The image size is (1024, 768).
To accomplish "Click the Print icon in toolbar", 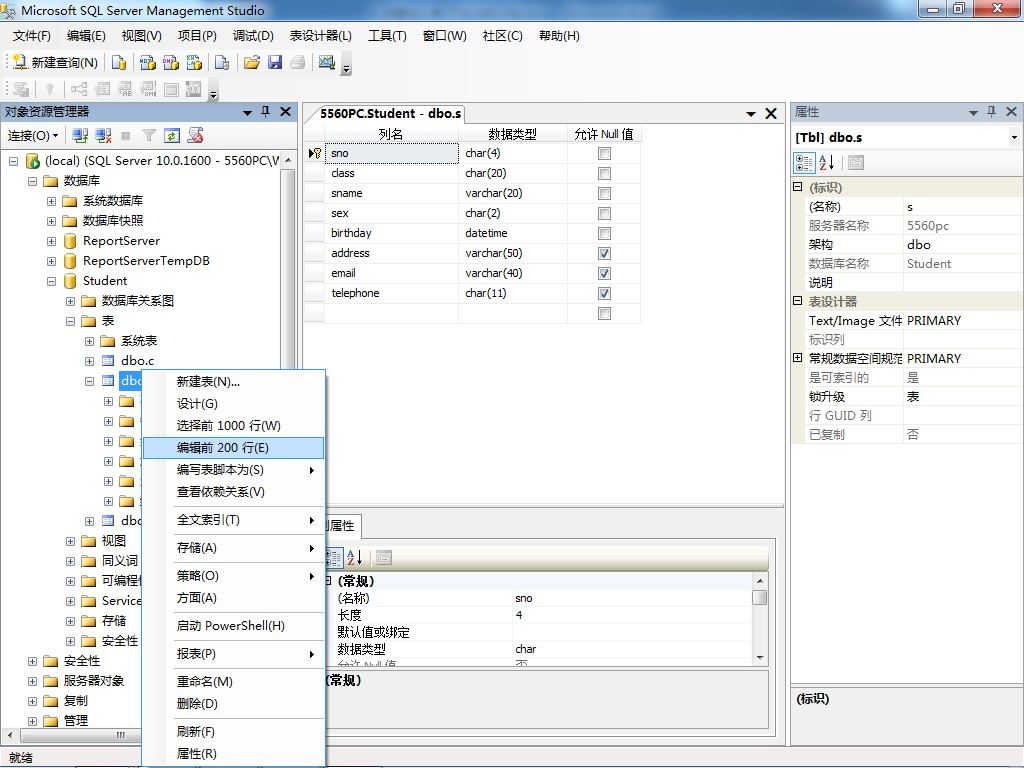I will click(298, 62).
